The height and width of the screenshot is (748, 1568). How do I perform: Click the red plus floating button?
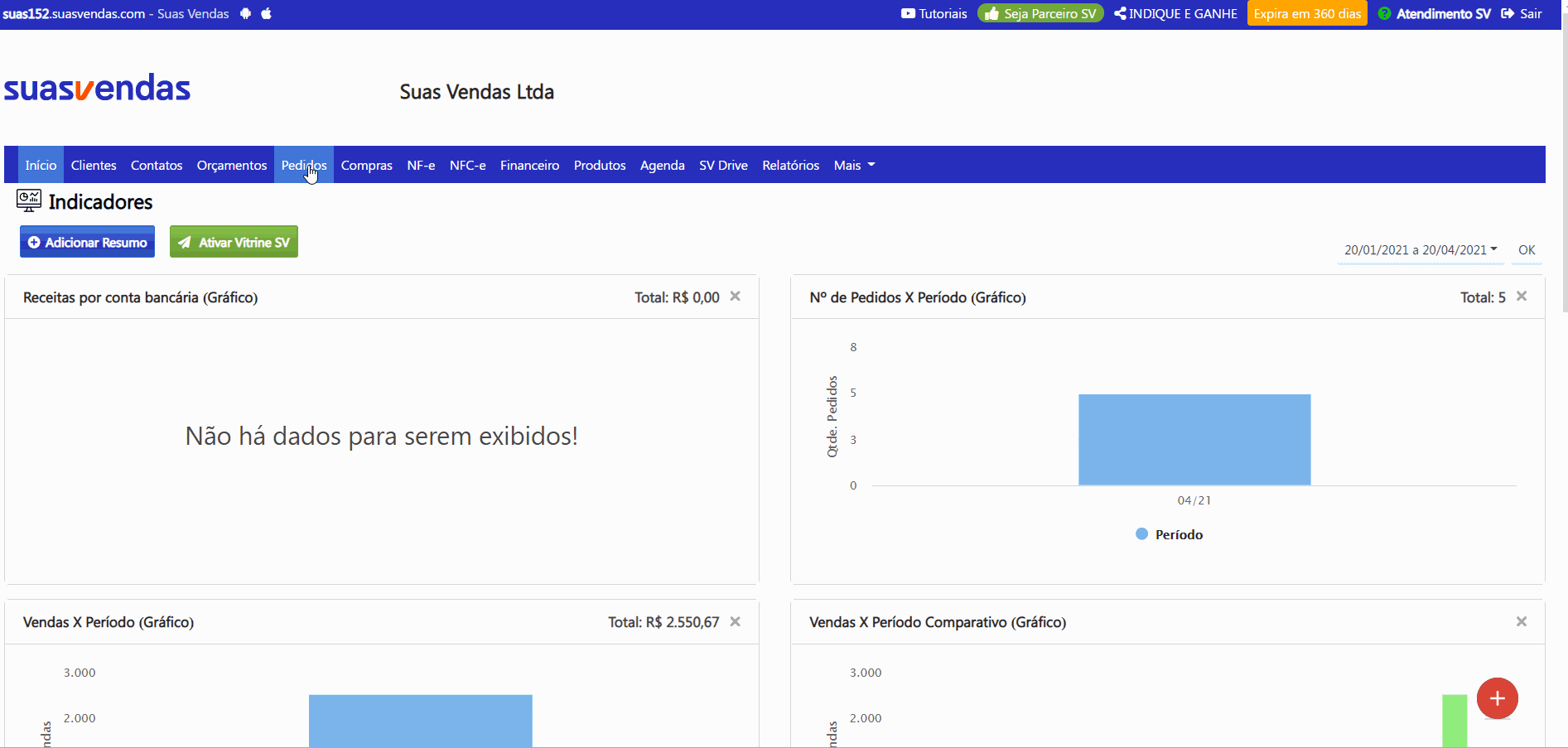point(1498,698)
